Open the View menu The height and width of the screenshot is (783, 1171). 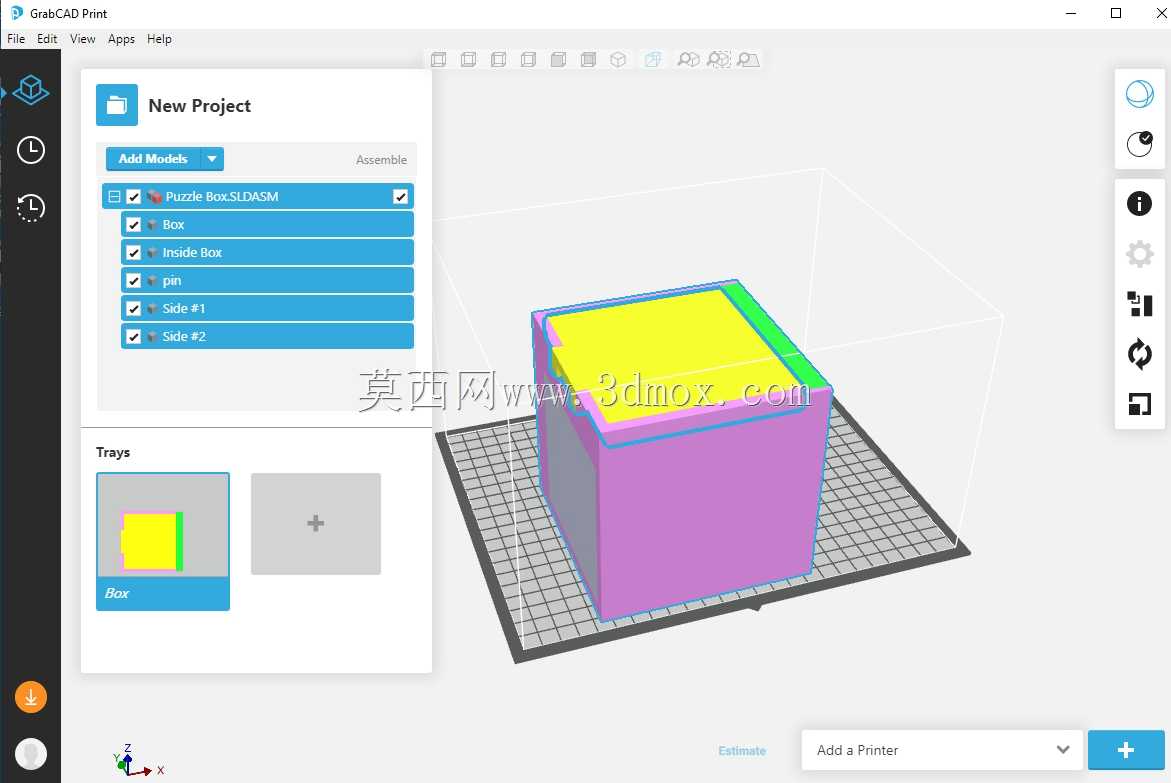coord(82,39)
